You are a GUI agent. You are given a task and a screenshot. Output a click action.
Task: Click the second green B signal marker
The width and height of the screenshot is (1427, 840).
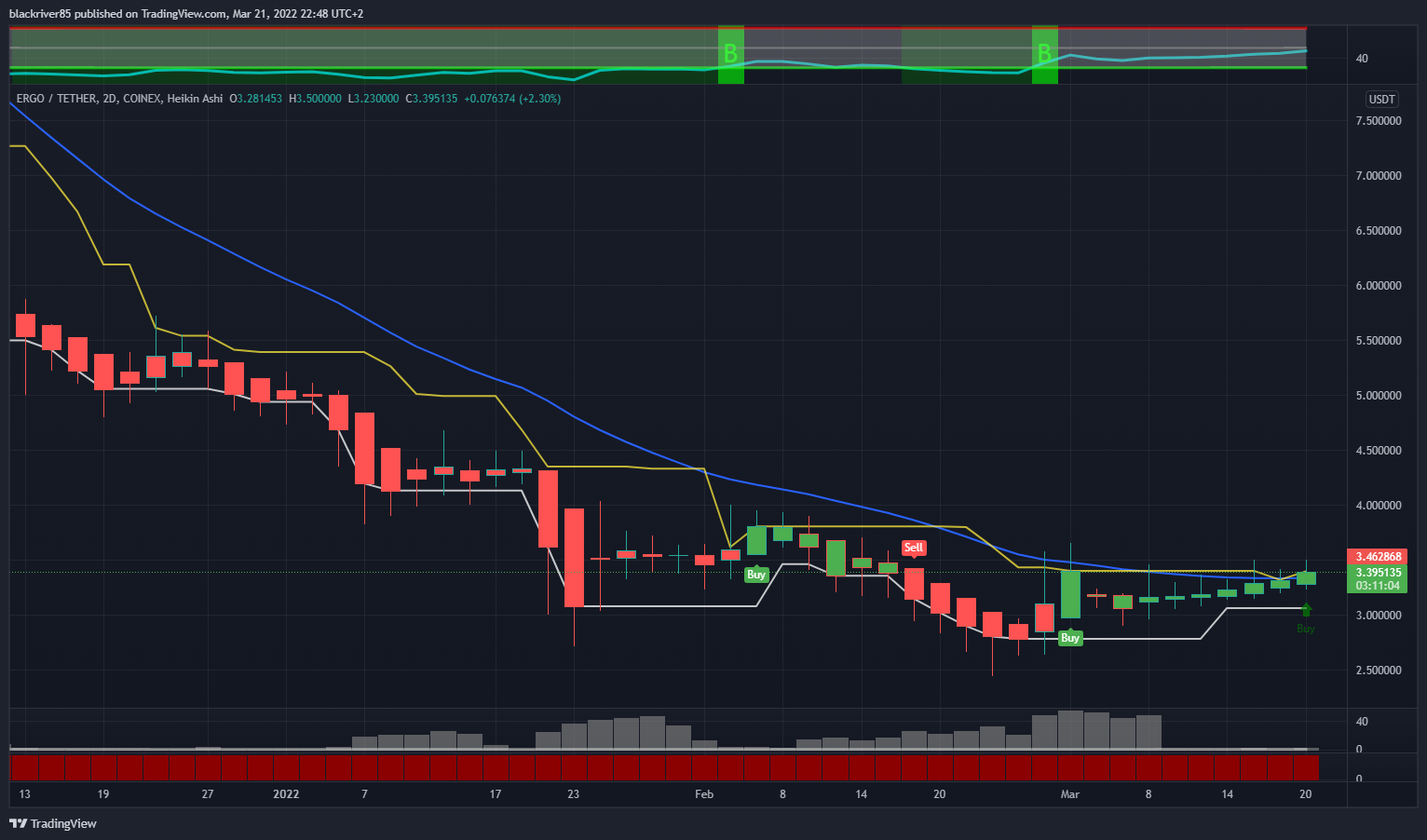click(x=1045, y=54)
